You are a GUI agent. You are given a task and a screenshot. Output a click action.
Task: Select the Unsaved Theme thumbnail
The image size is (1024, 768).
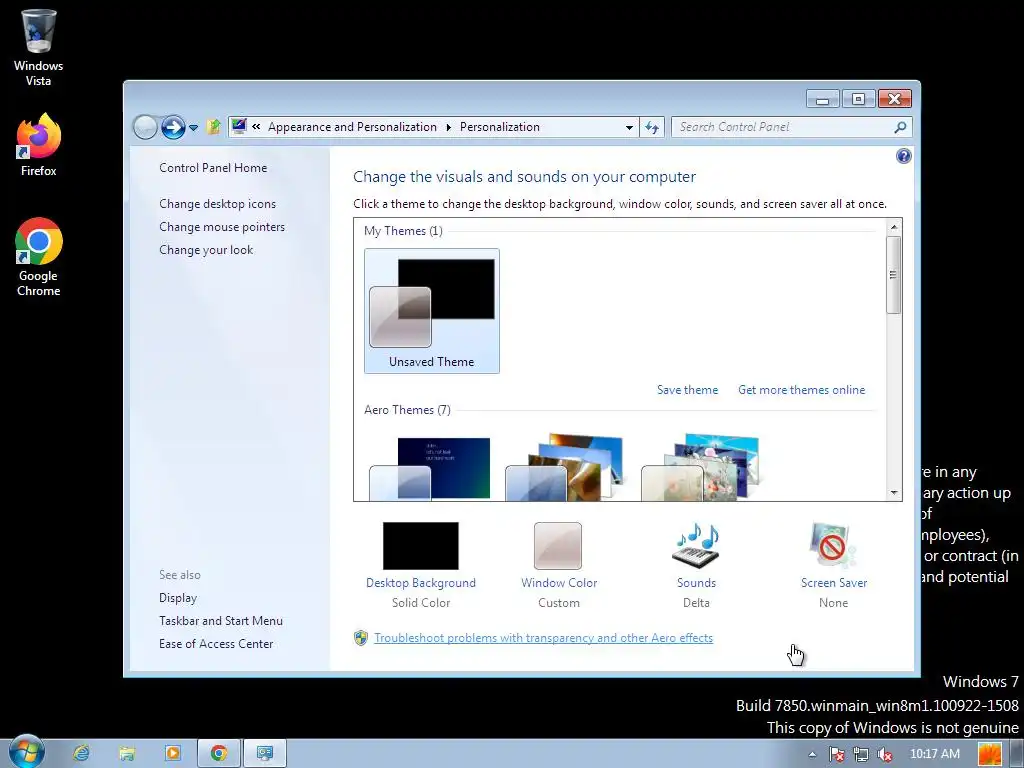(x=432, y=311)
